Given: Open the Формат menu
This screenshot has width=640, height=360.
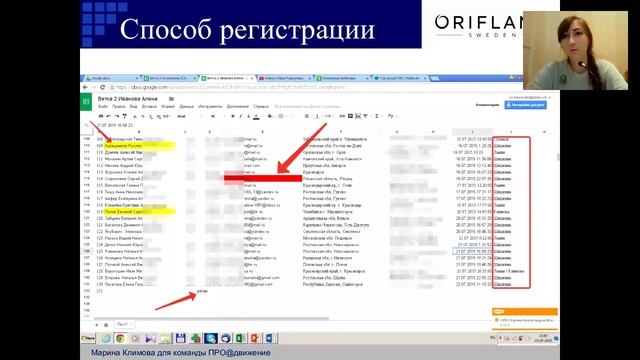Looking at the screenshot, I should click(x=168, y=107).
